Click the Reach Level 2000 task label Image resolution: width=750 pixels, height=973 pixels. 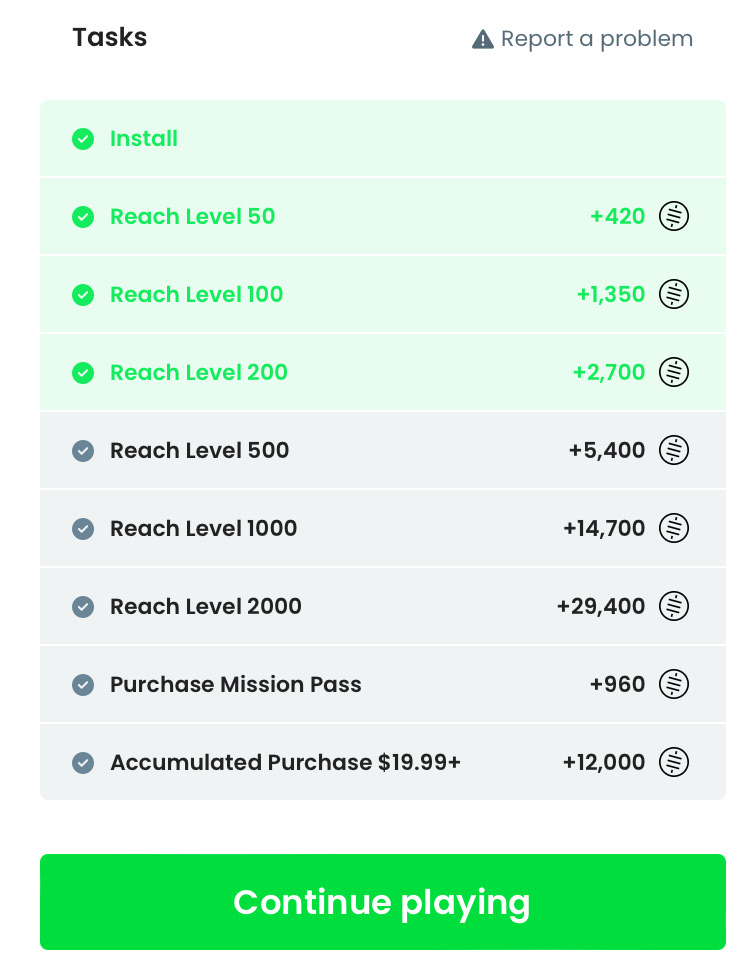tap(205, 606)
